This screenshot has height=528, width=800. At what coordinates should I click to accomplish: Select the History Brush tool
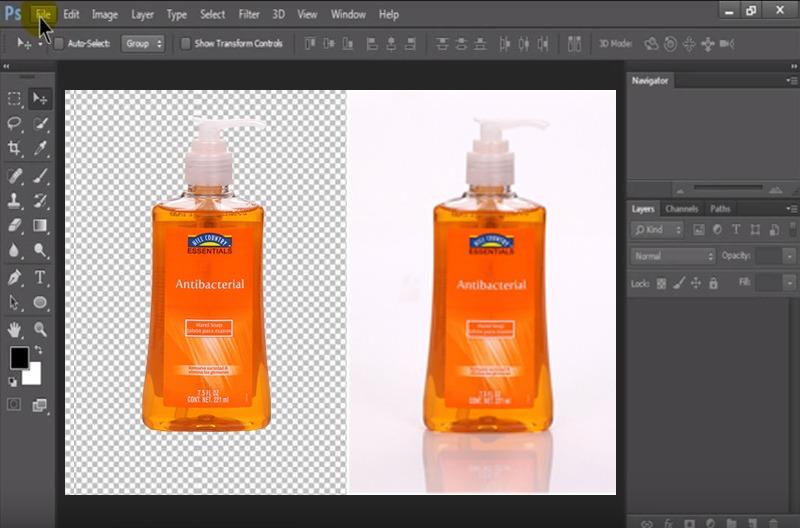(40, 200)
